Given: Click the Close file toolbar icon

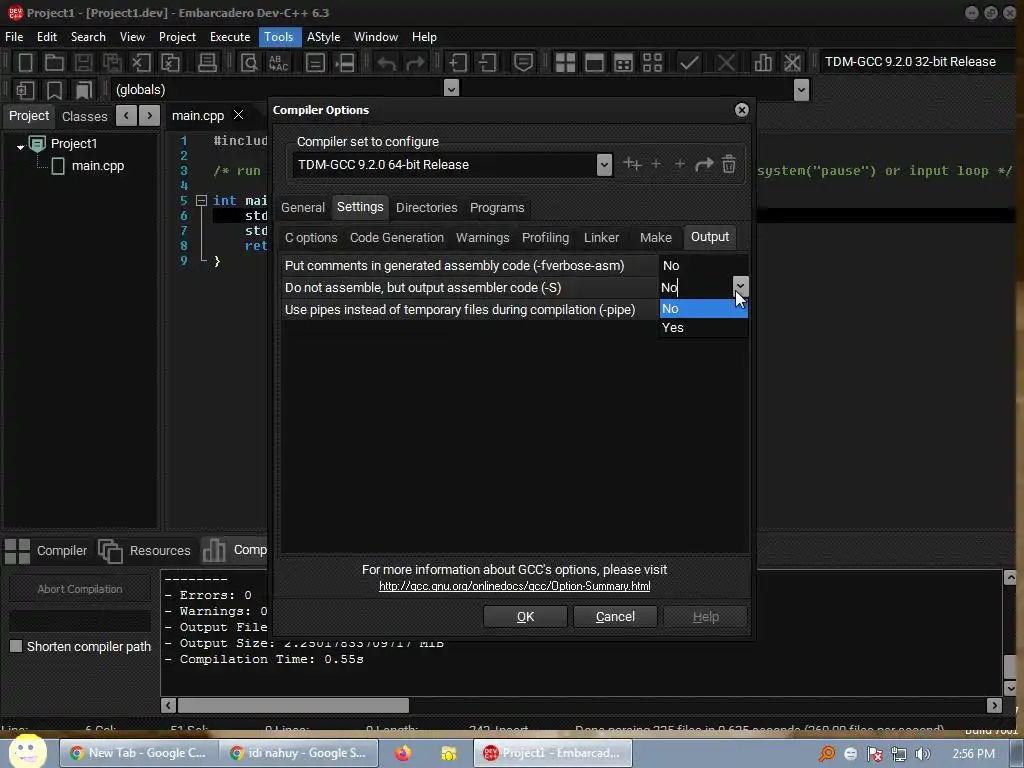Looking at the screenshot, I should point(141,62).
